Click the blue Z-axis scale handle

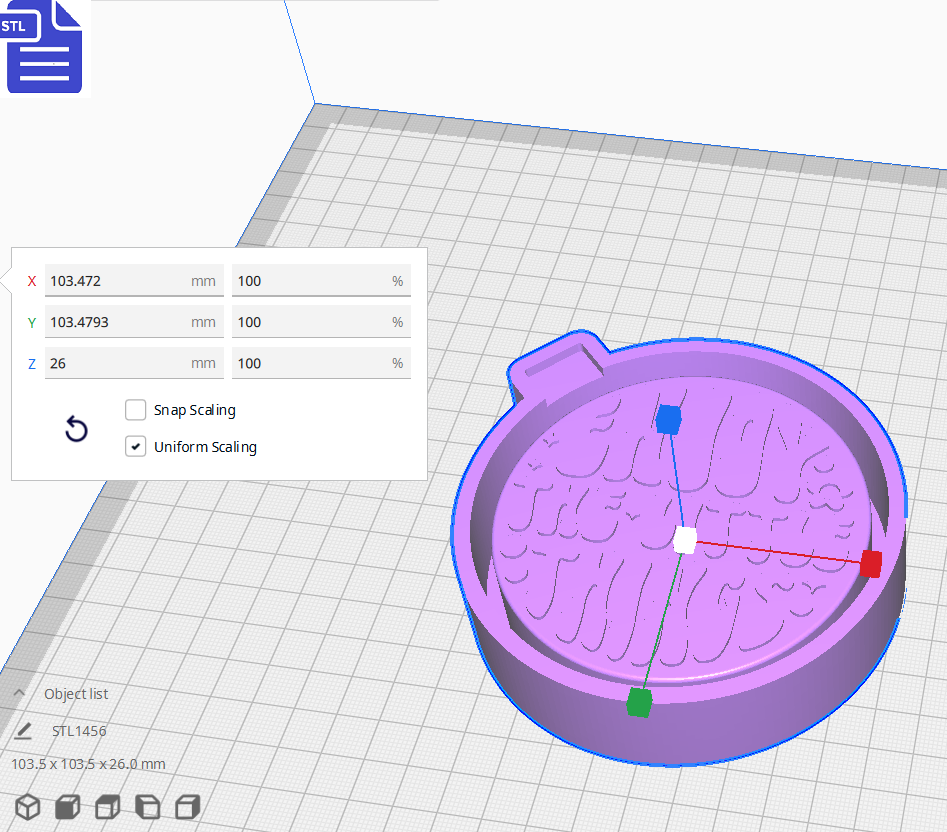click(x=667, y=420)
